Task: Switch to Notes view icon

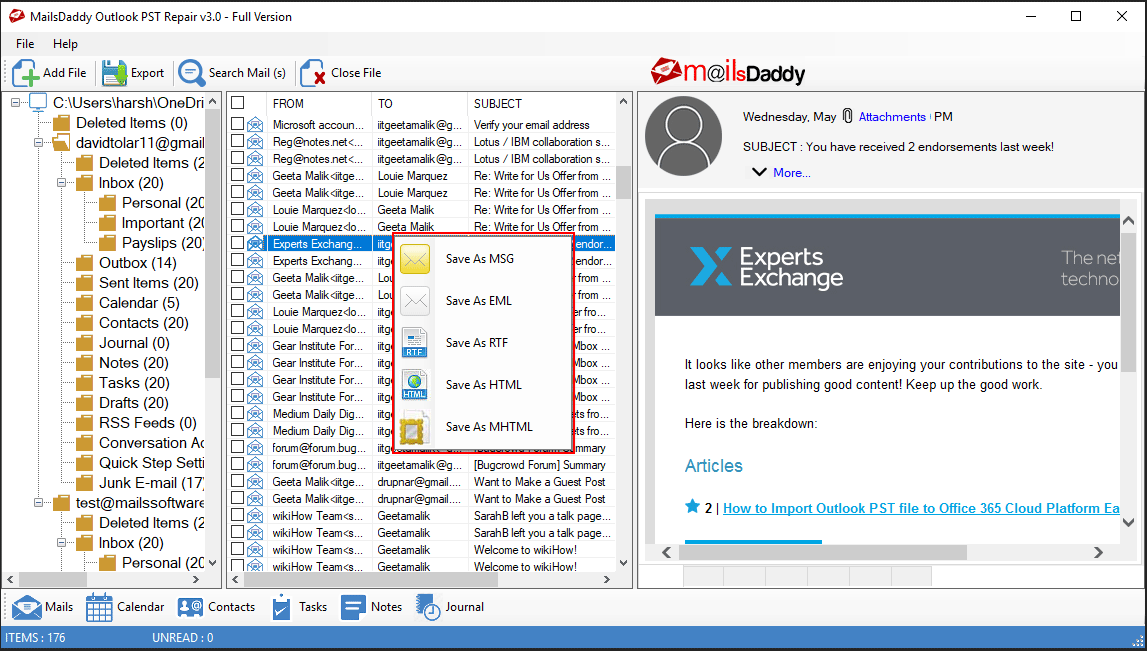Action: [x=353, y=606]
